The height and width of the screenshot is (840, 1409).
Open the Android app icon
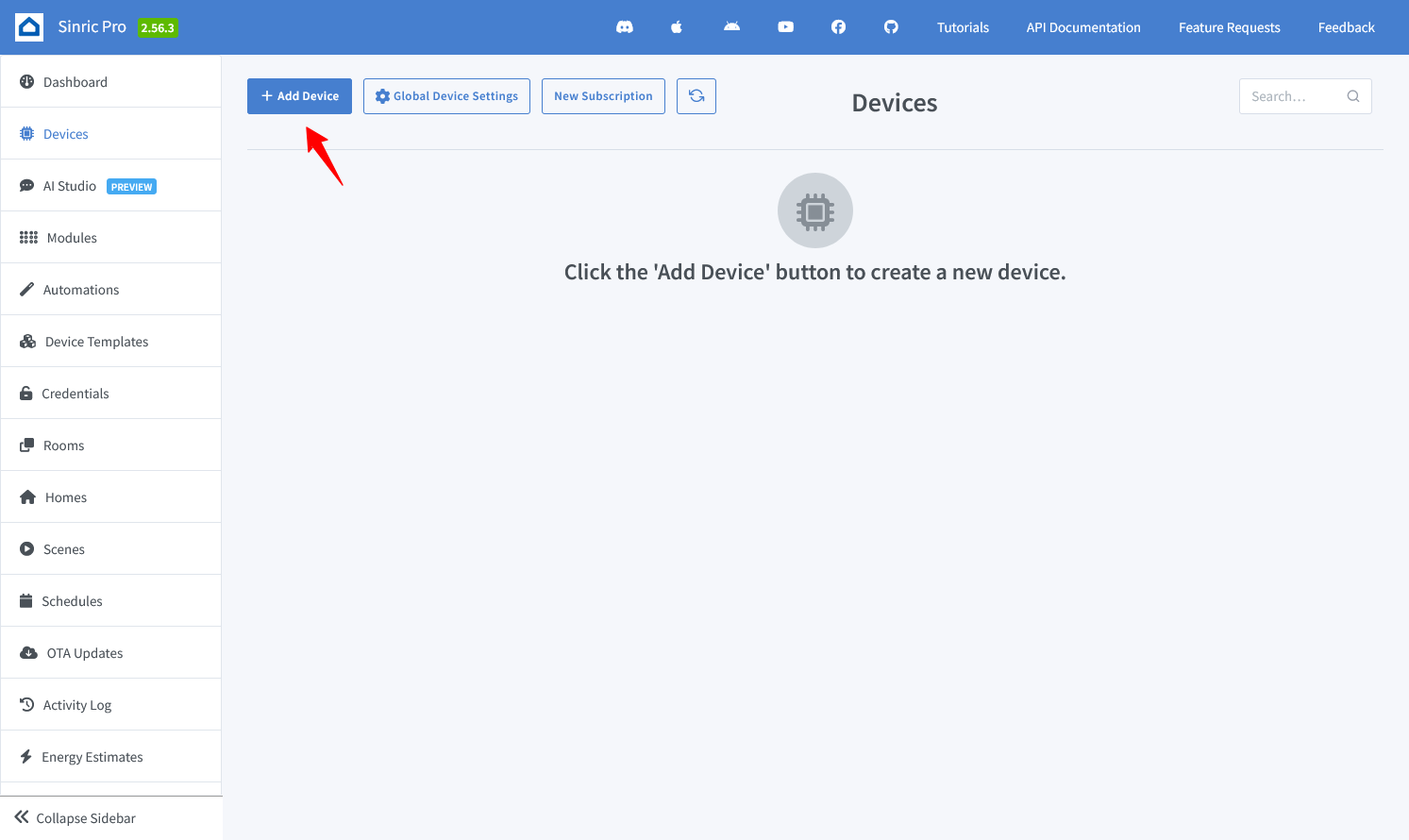coord(731,27)
